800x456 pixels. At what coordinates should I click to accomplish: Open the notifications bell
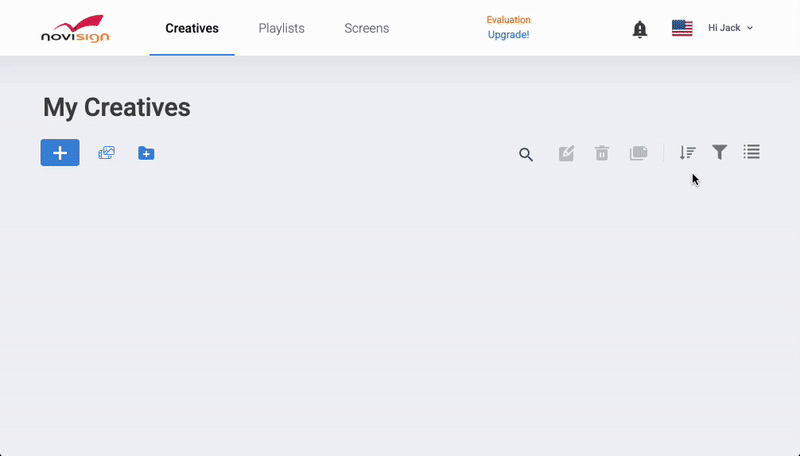click(640, 29)
